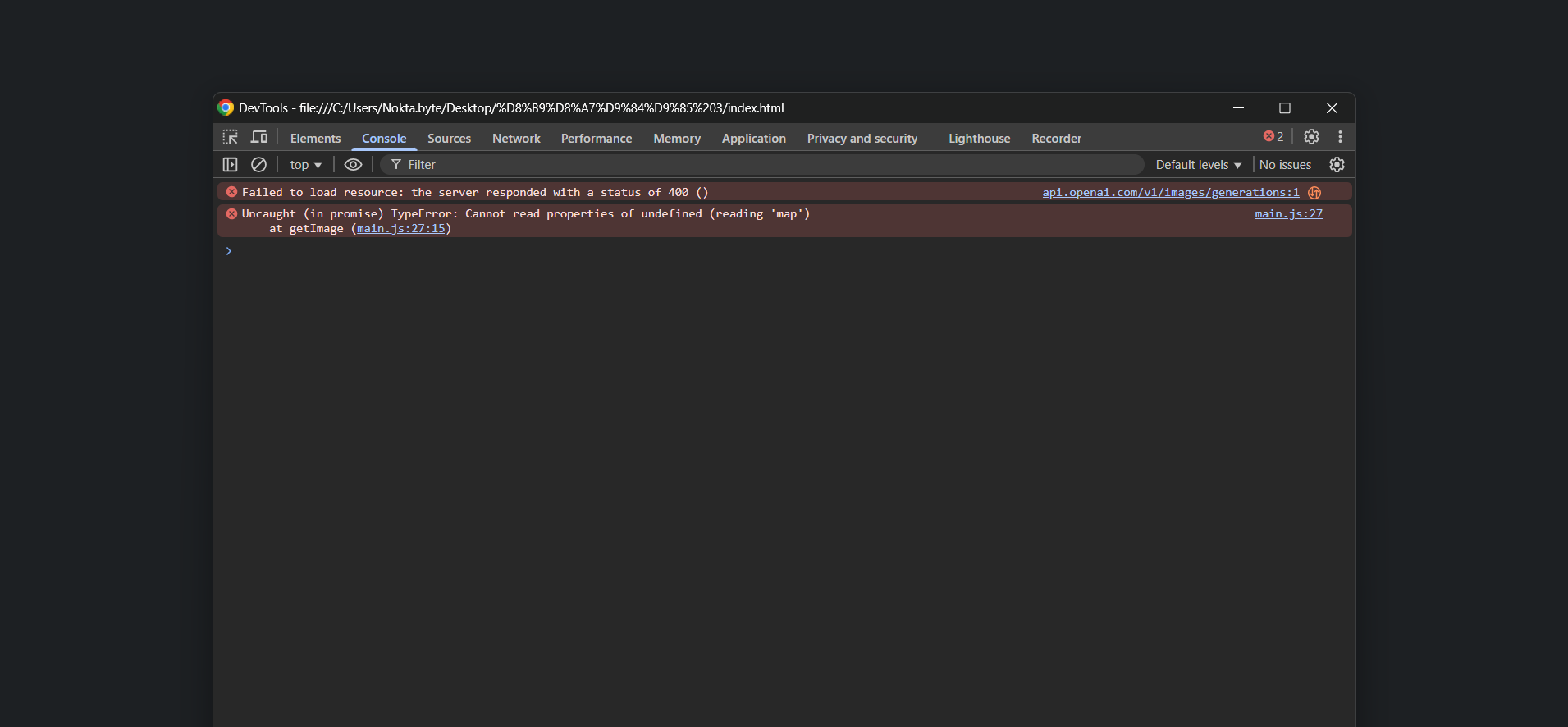The width and height of the screenshot is (1568, 727).
Task: Open console settings gear beside No issues
Action: click(x=1337, y=165)
